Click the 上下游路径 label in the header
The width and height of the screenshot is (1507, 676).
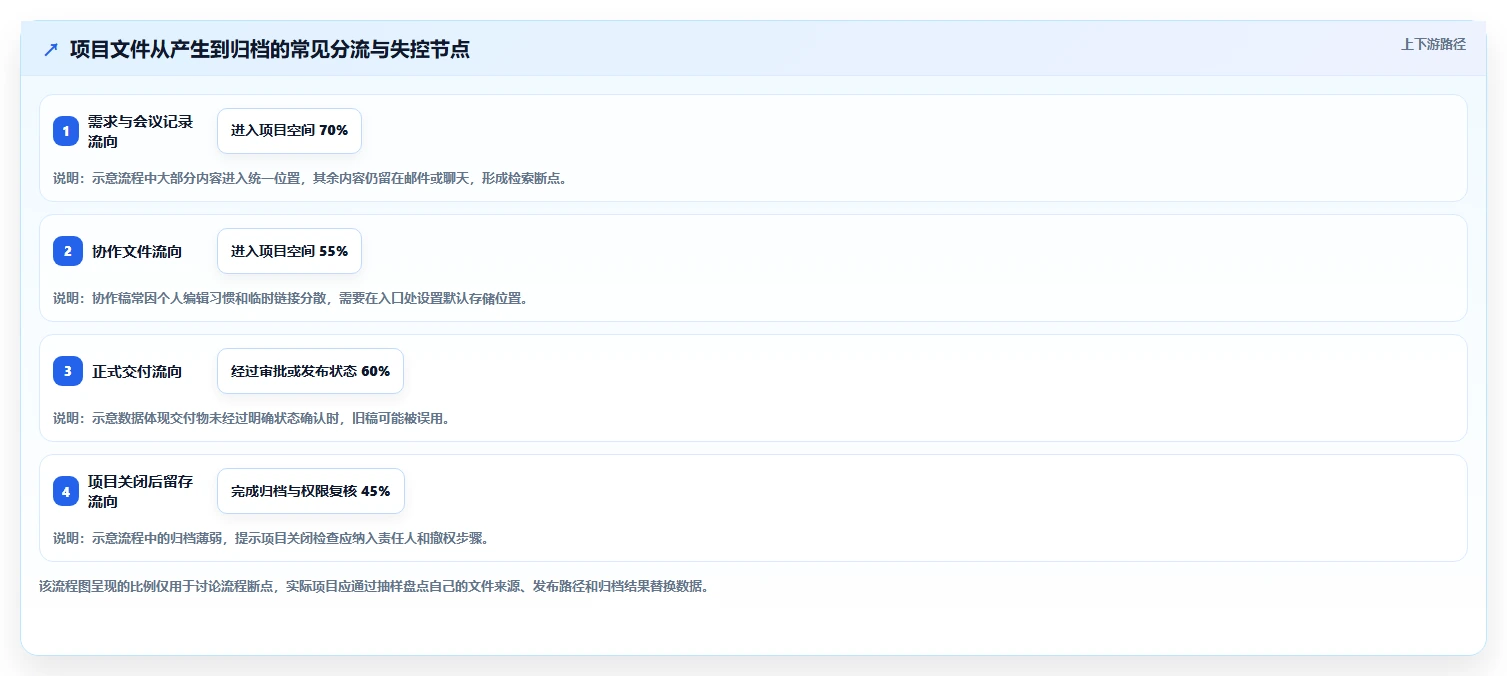(1433, 44)
